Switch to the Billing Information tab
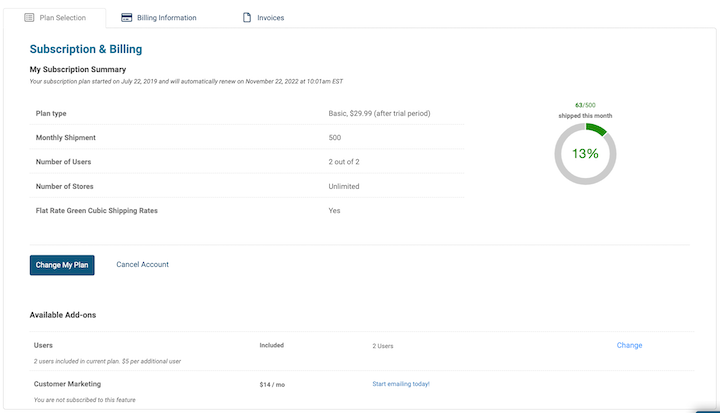This screenshot has width=720, height=413. 158,18
